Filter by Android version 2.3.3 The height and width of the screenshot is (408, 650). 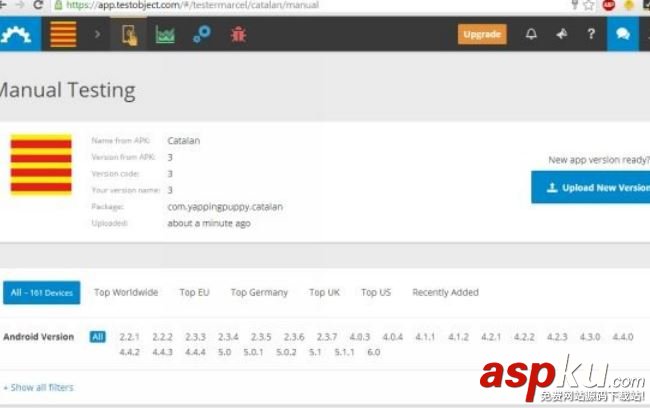point(195,337)
